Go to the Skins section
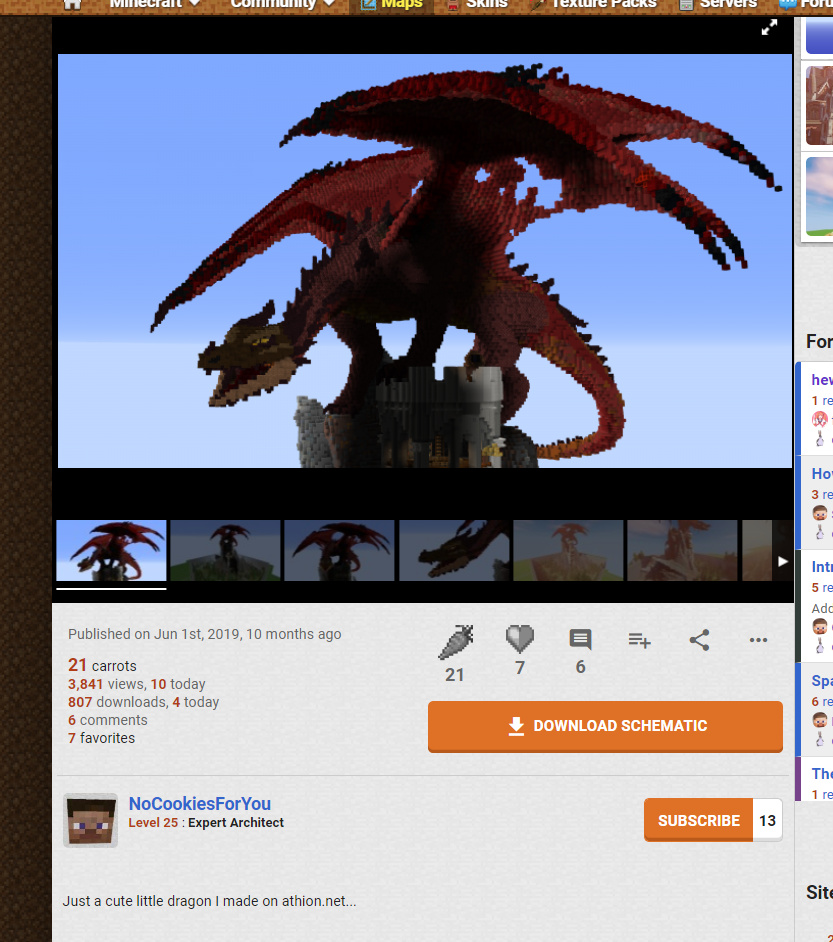Viewport: 833px width, 942px height. (x=478, y=4)
